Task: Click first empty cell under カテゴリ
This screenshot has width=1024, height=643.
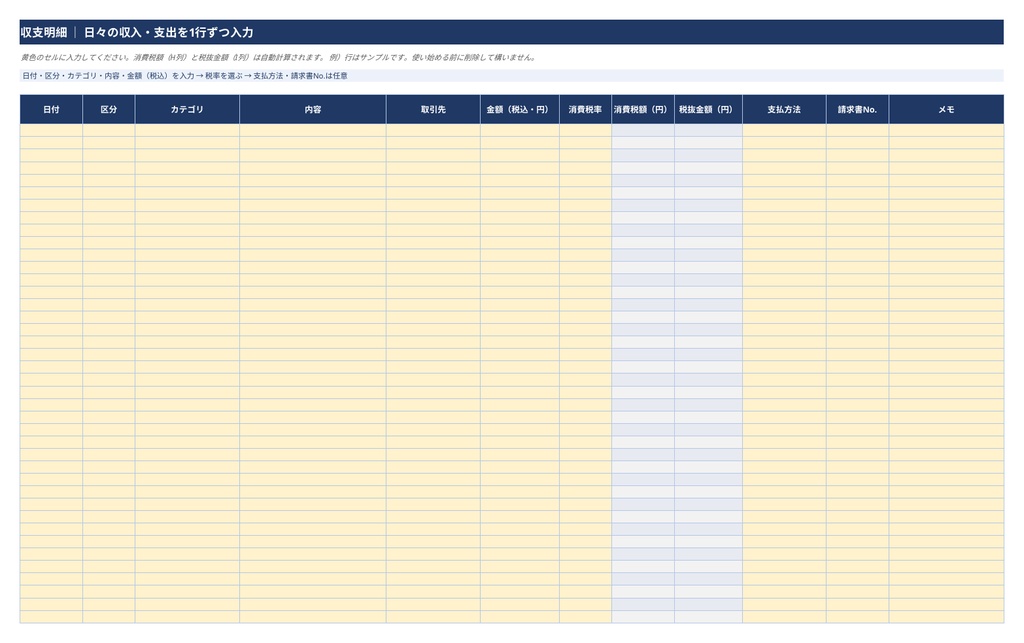Action: tap(187, 131)
